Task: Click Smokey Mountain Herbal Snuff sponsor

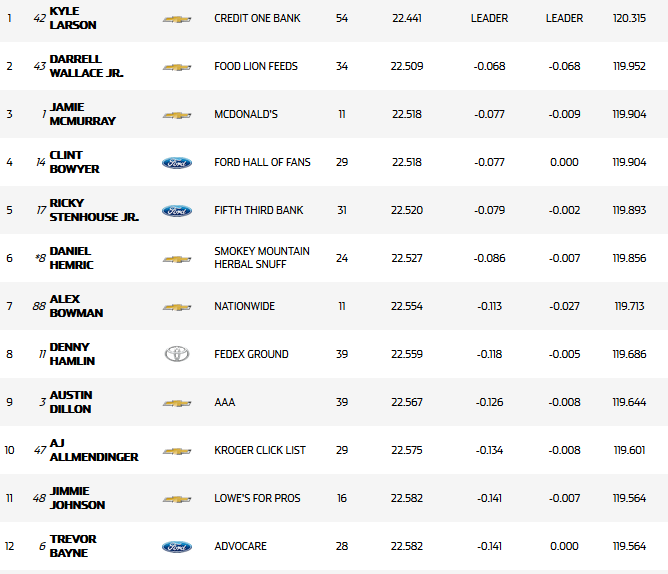Action: (x=262, y=258)
